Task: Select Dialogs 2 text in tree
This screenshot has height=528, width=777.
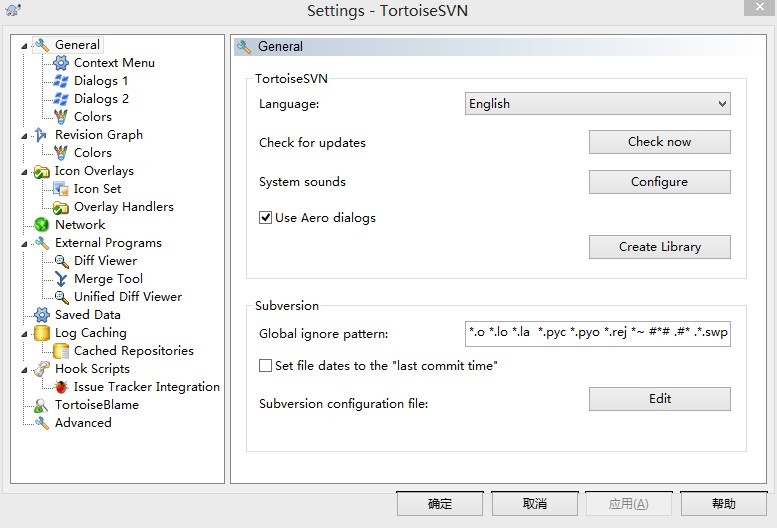Action: click(x=101, y=99)
